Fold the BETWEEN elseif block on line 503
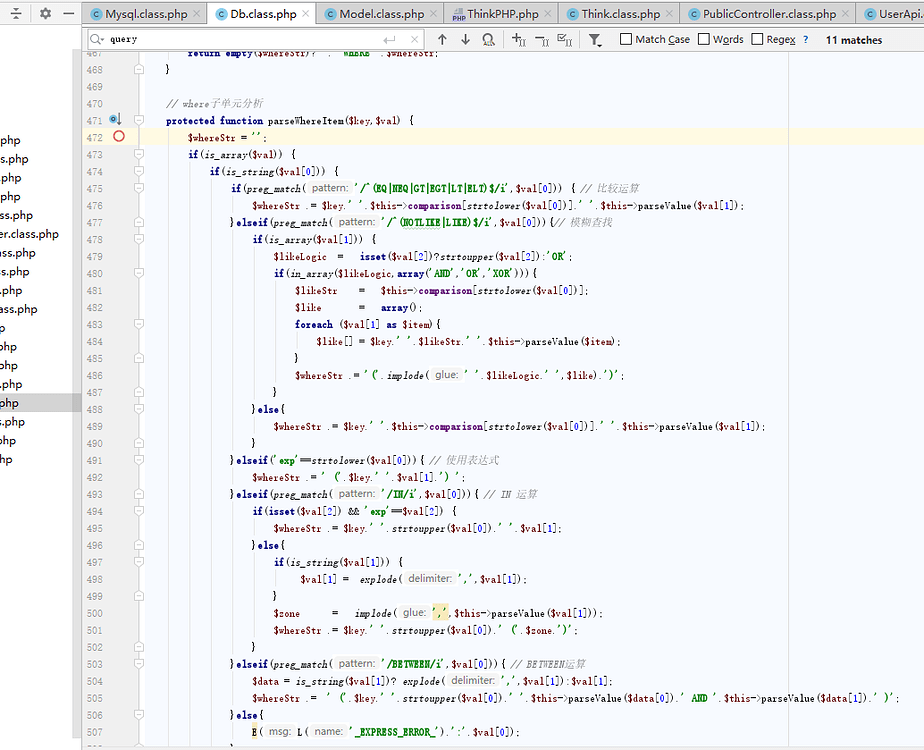Screen dimensions: 924x750 (139, 664)
